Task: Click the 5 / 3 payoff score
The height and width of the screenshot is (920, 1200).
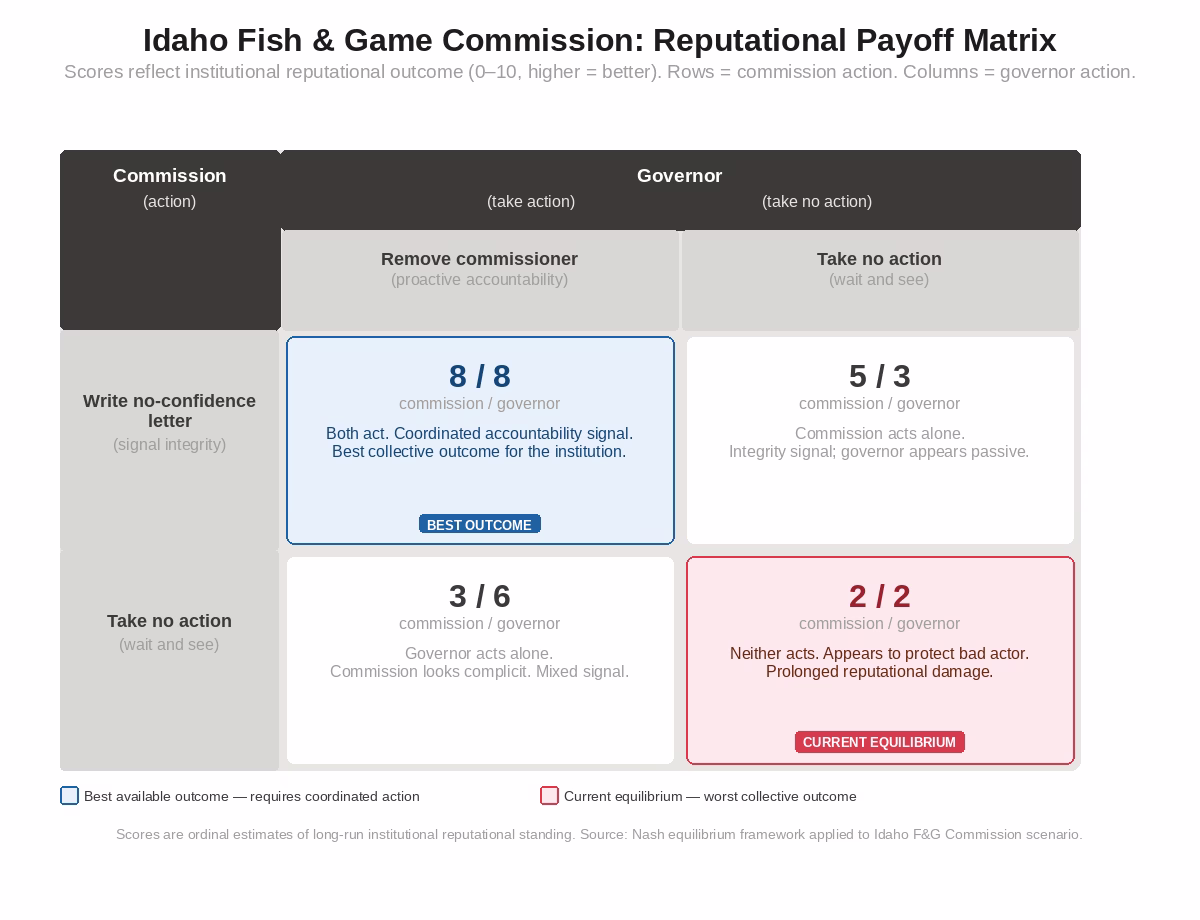Action: pos(879,376)
